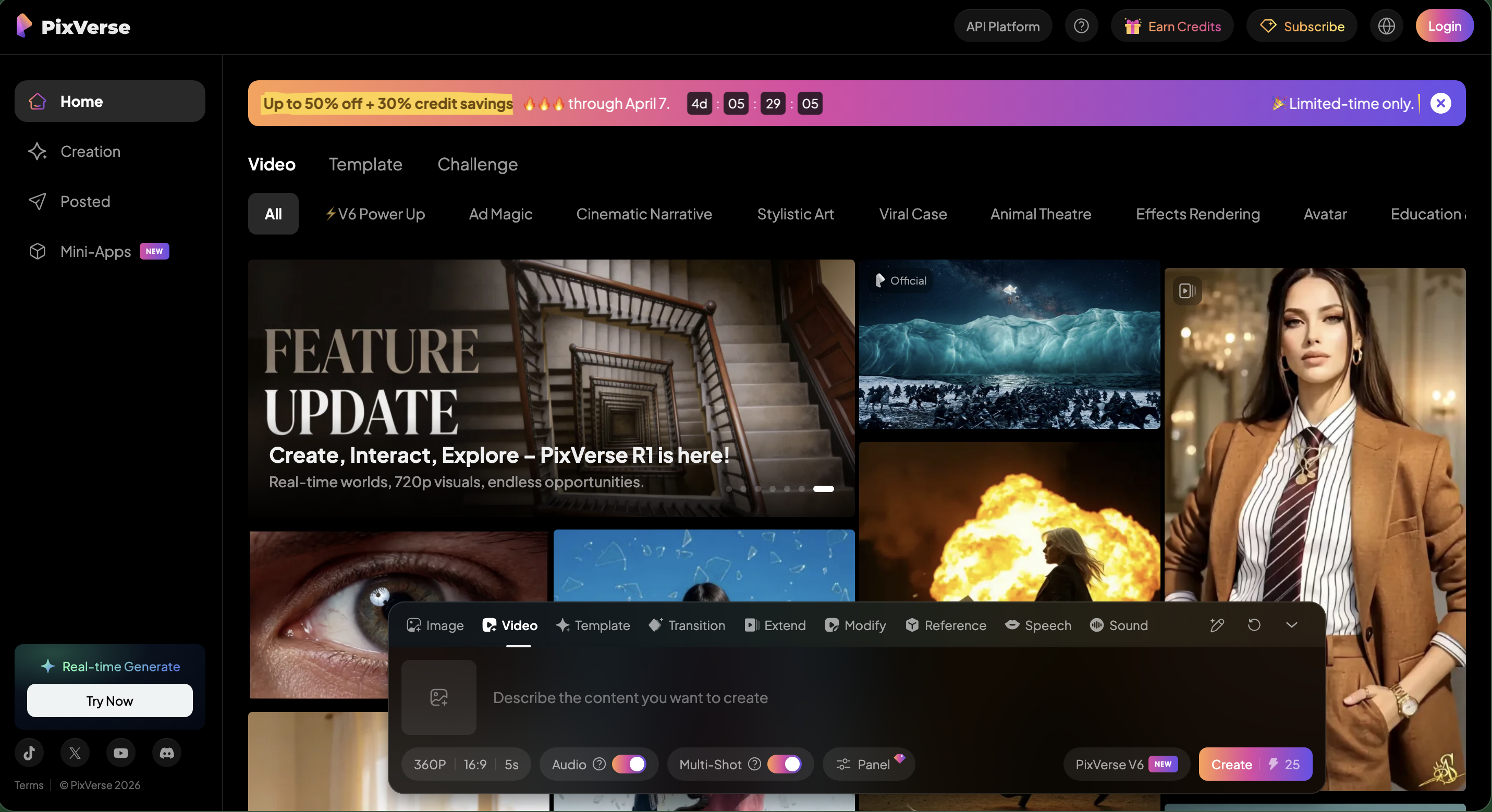Click the YouTube social icon

[x=120, y=753]
